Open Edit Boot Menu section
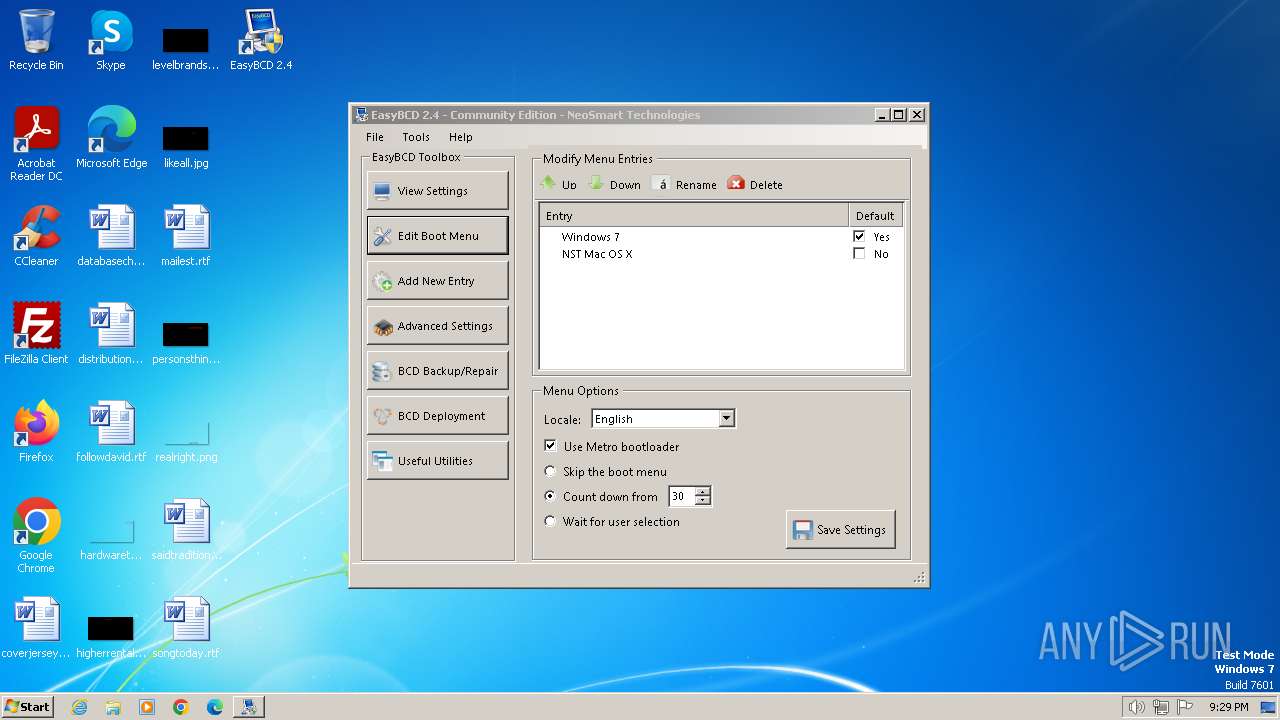 (438, 236)
